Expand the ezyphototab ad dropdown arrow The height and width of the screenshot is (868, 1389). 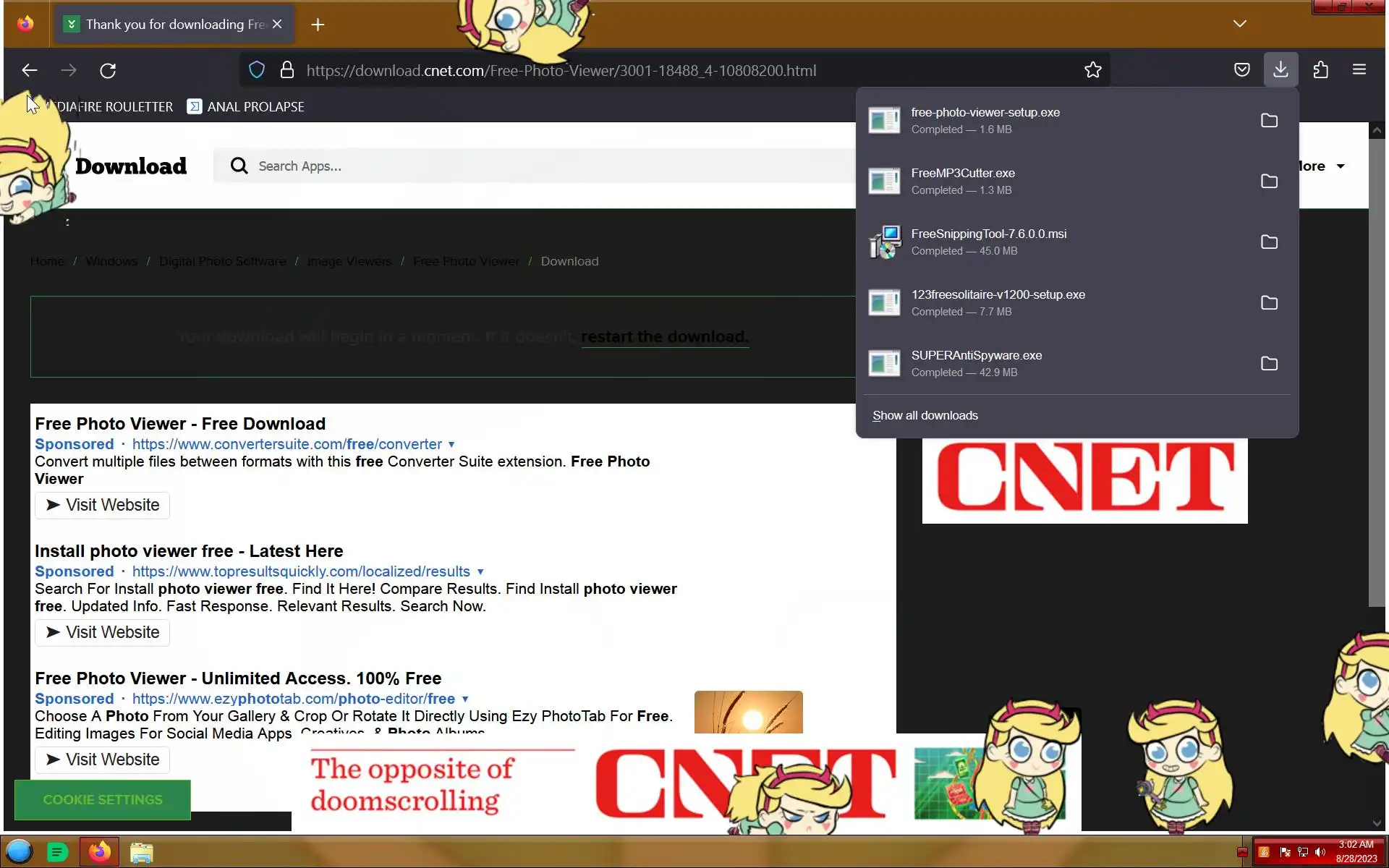coord(465,699)
